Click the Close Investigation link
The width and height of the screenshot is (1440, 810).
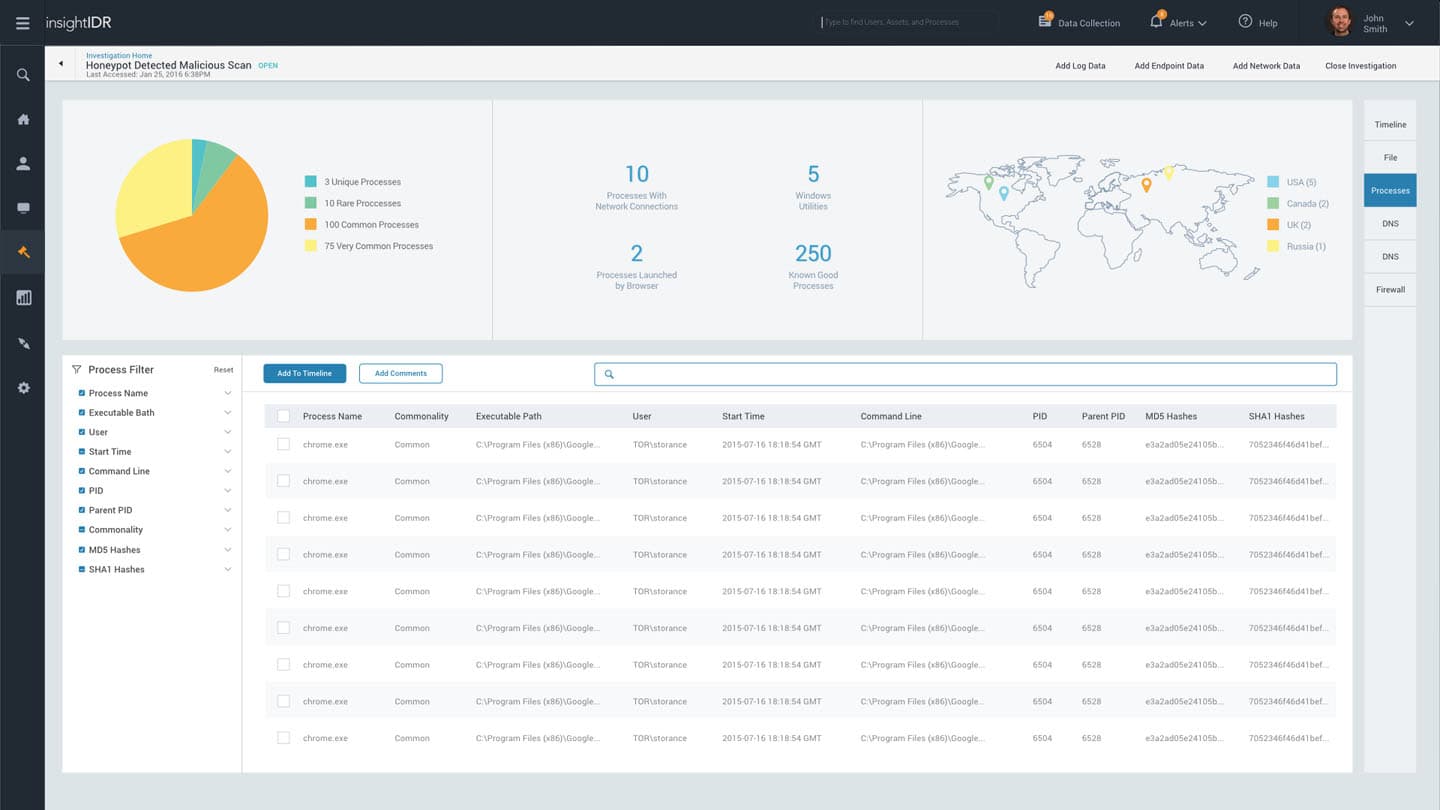point(1360,66)
